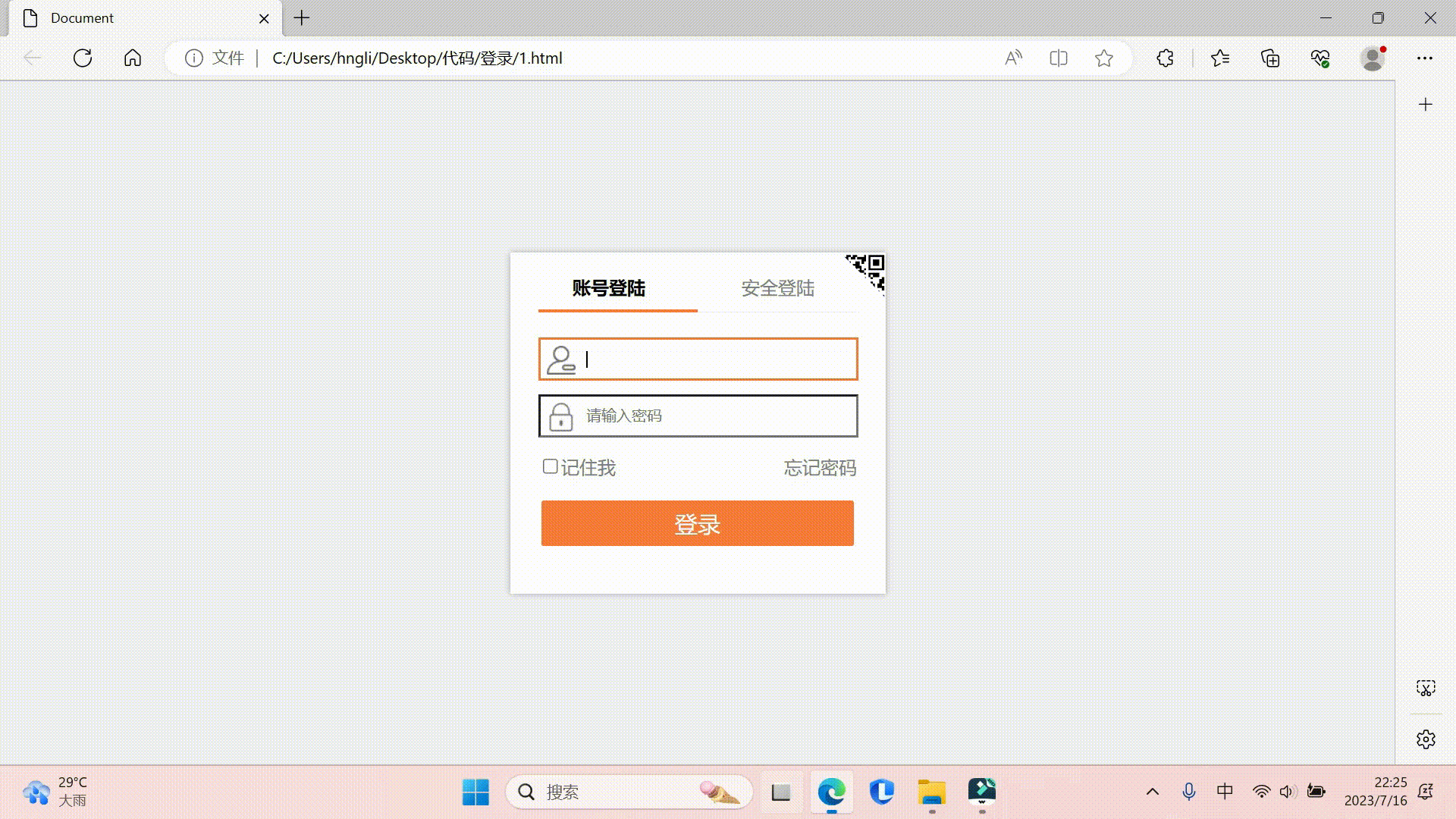Toggle the microphone icon in system tray

pos(1188,791)
